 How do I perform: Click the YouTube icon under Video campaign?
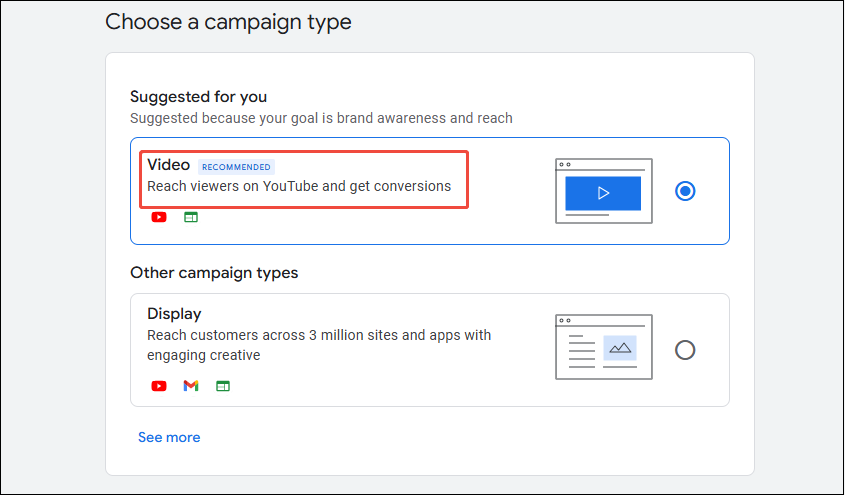[159, 217]
